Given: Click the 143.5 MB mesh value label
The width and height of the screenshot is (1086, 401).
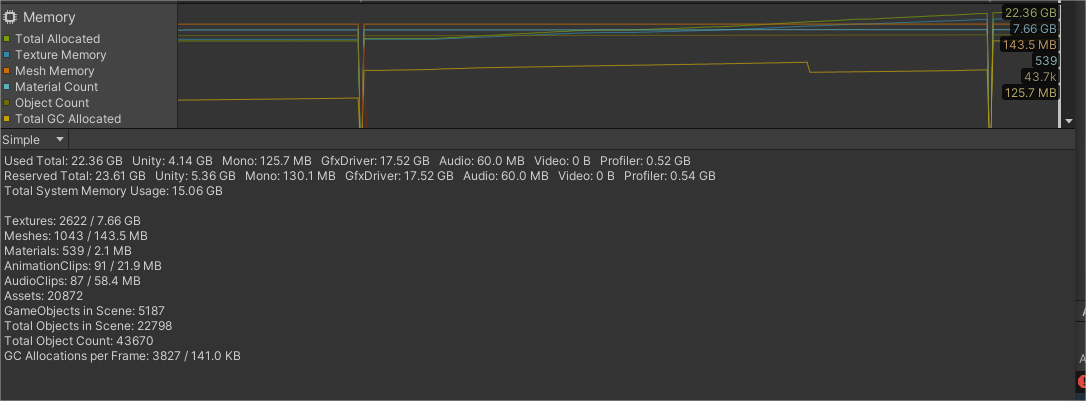Looking at the screenshot, I should pos(1030,45).
